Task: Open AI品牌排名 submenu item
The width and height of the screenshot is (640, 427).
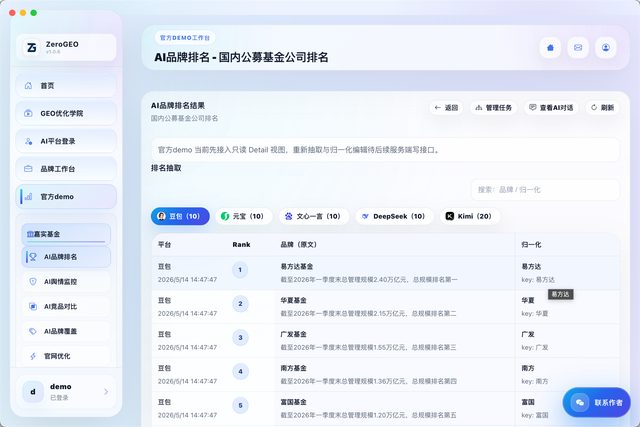Action: pyautogui.click(x=66, y=257)
